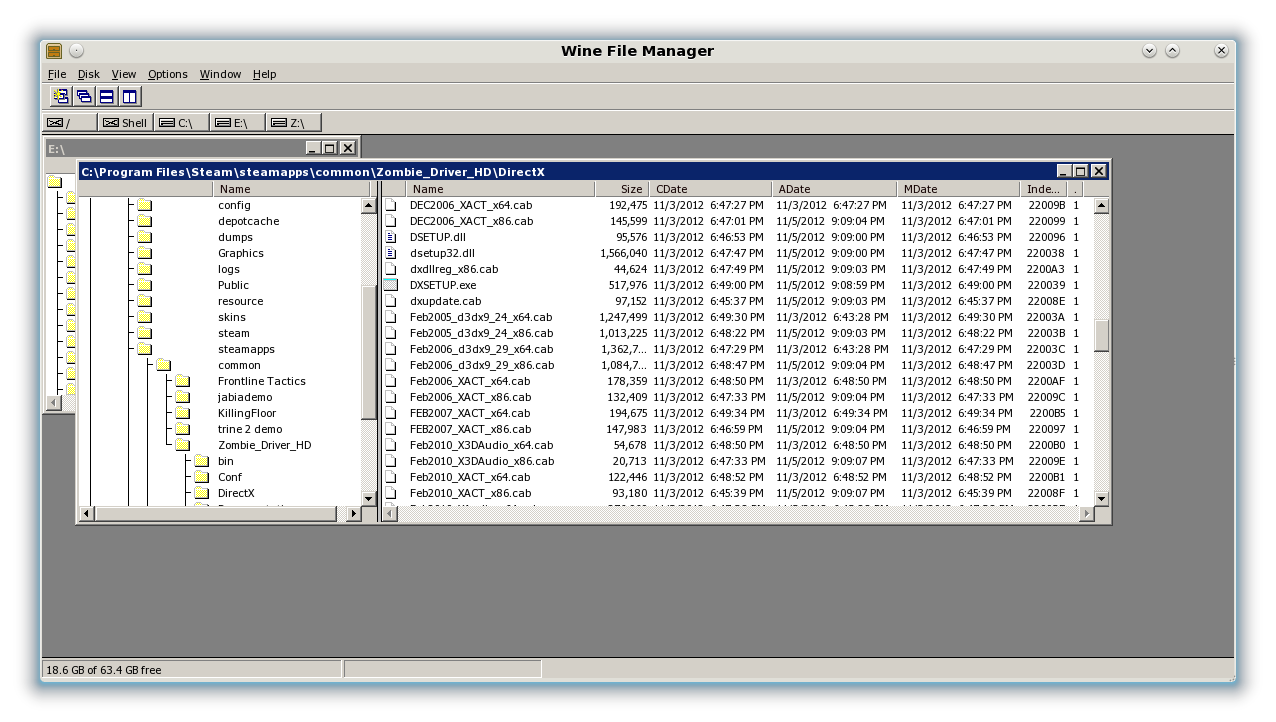Click the file icon of dsetup32.dll

tap(391, 253)
